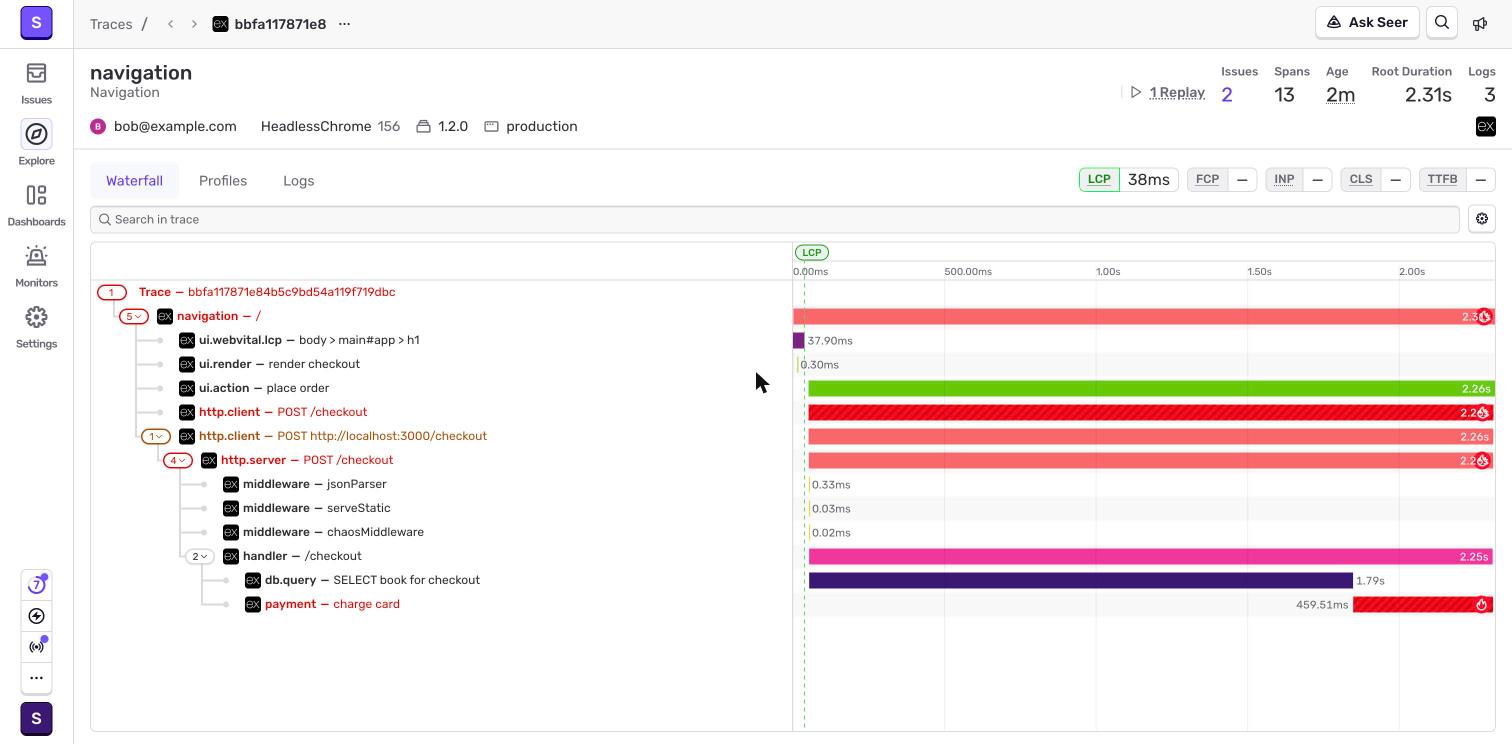
Task: Click the production environment tag
Action: coord(531,126)
